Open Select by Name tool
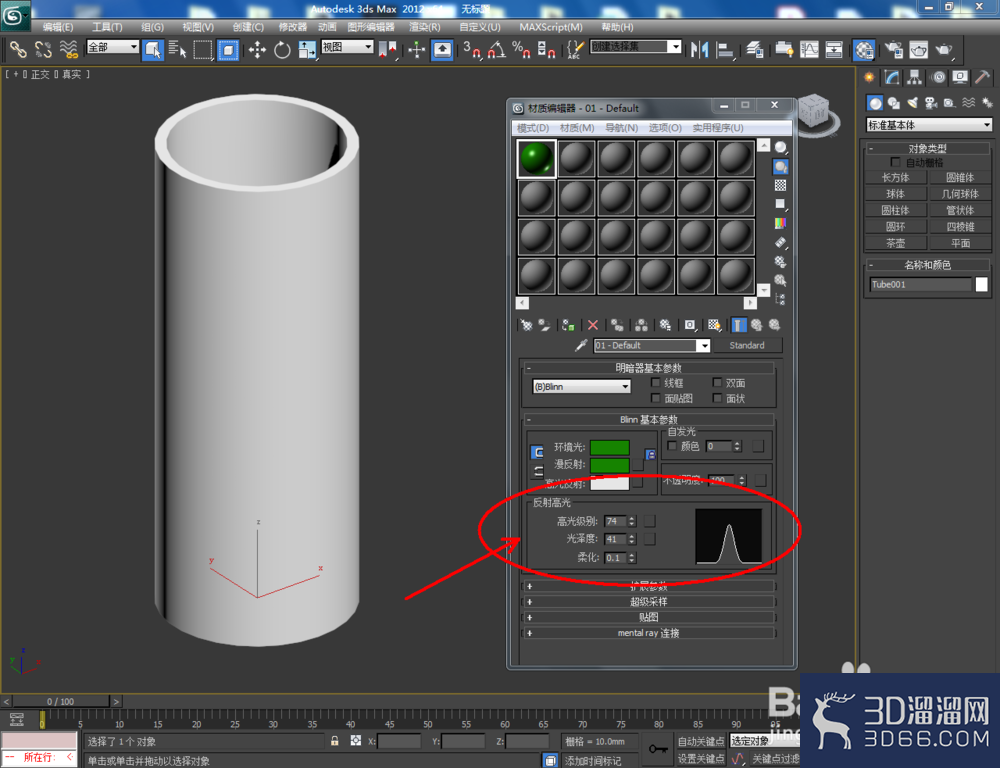This screenshot has width=1000, height=768. point(177,49)
